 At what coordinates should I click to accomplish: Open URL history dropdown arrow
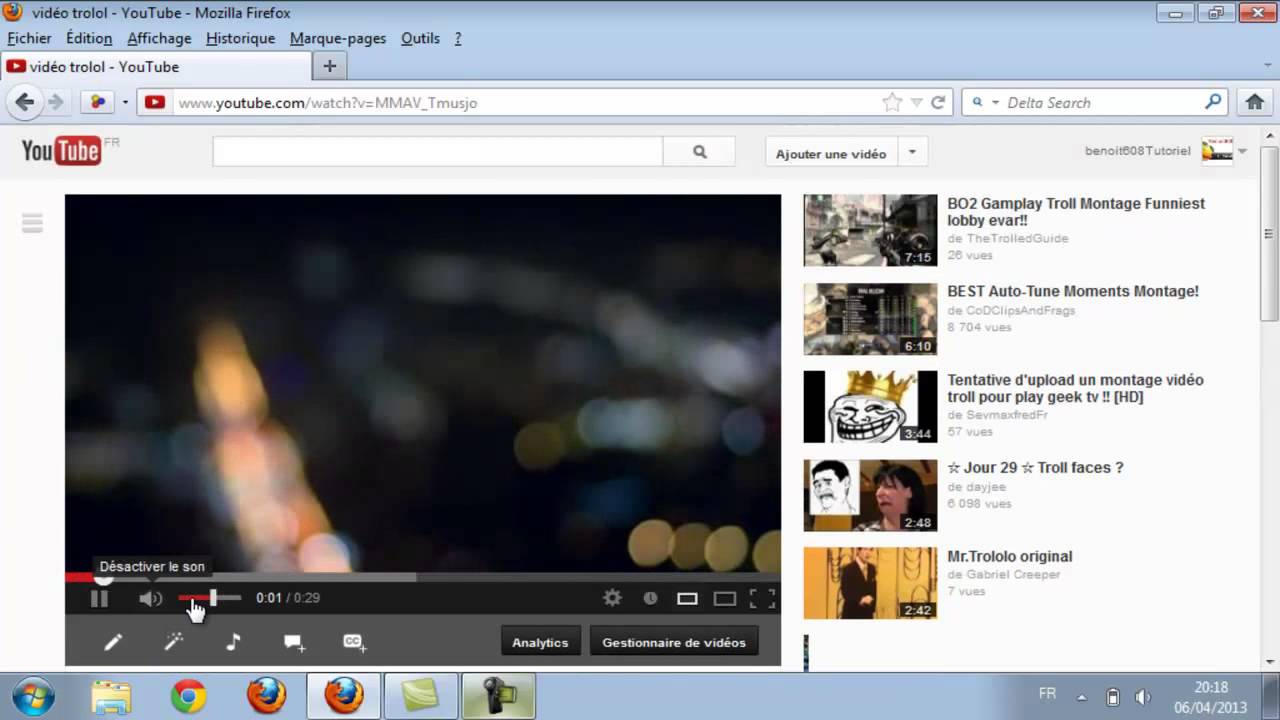coord(916,102)
